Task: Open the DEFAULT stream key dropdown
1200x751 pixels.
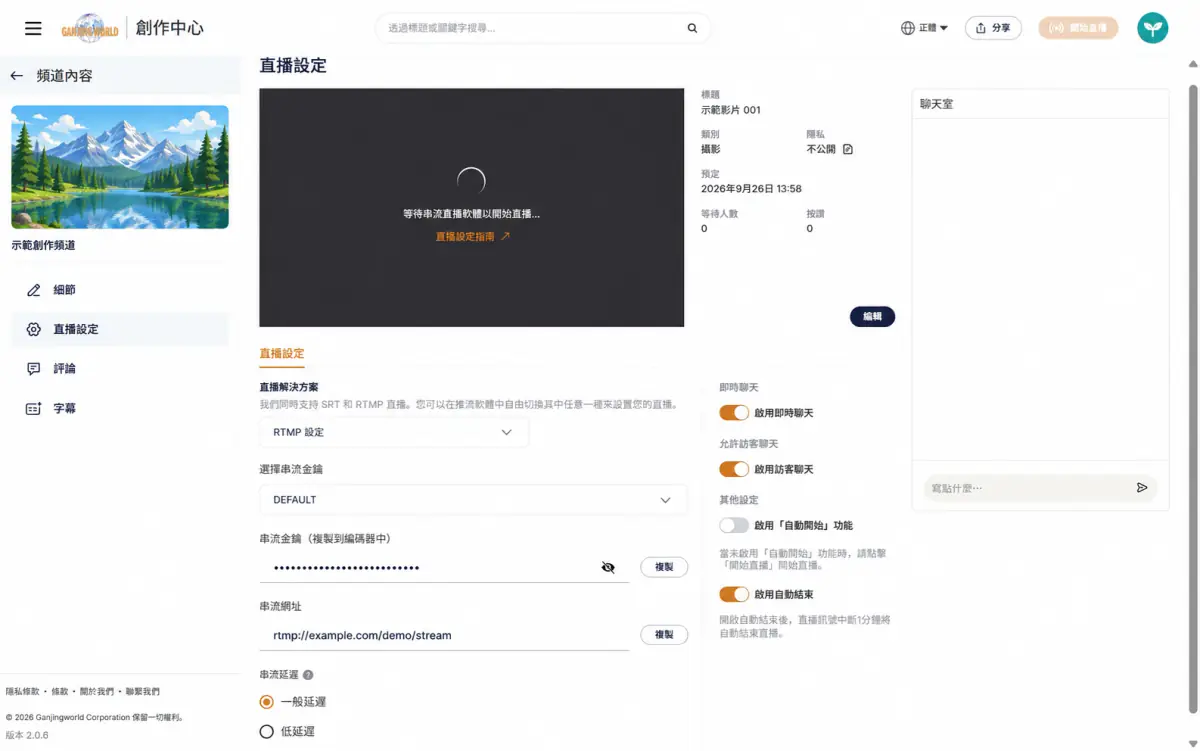Action: pos(473,500)
